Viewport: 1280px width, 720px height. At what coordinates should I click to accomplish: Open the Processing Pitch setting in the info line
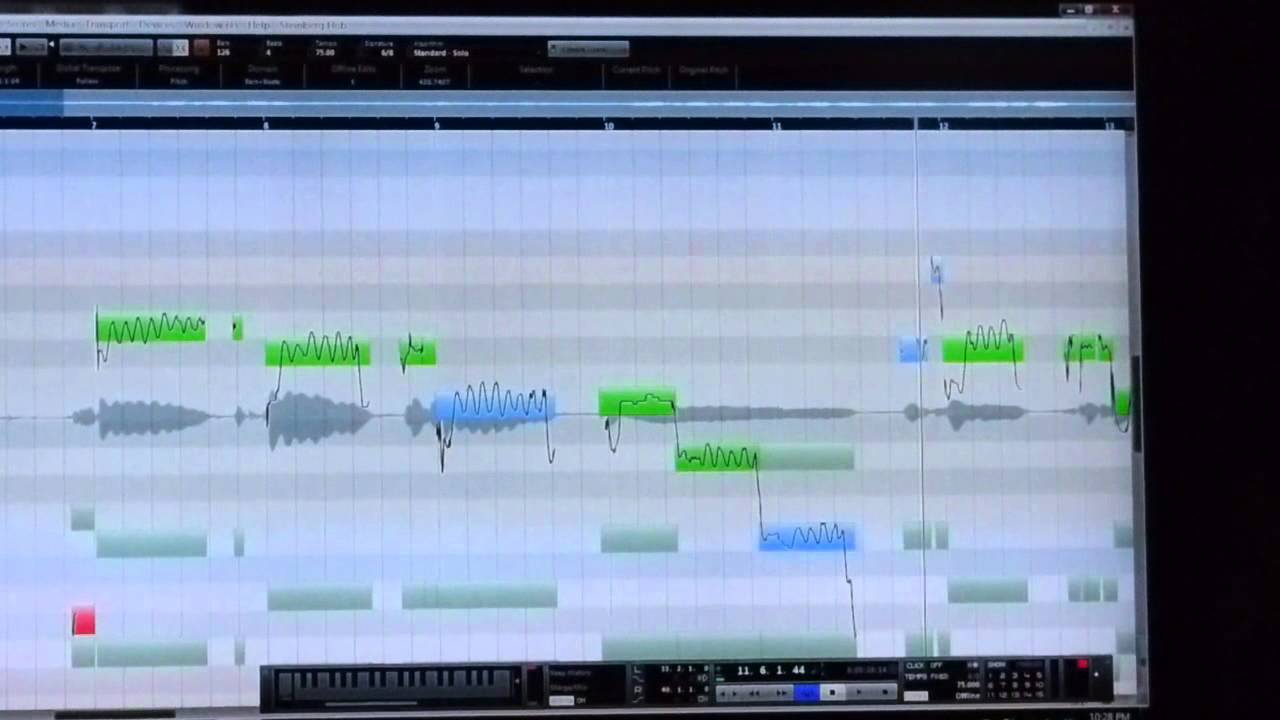(x=179, y=75)
